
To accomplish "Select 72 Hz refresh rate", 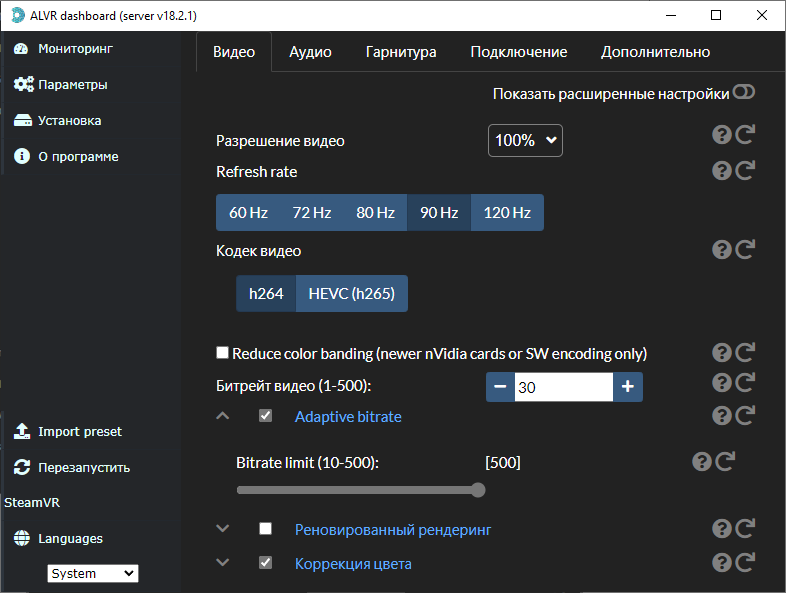I will click(312, 213).
